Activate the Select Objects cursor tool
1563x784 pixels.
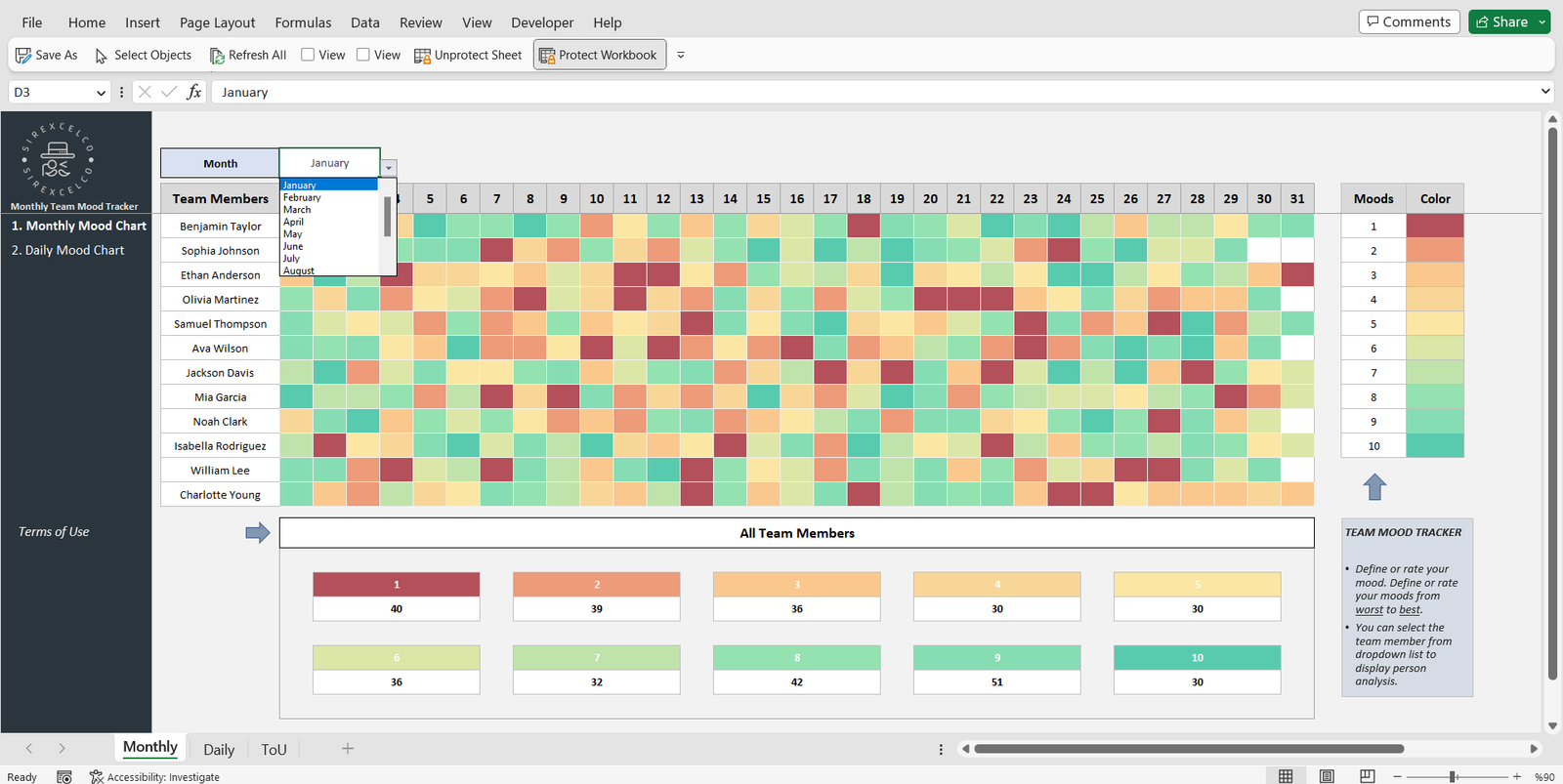102,56
